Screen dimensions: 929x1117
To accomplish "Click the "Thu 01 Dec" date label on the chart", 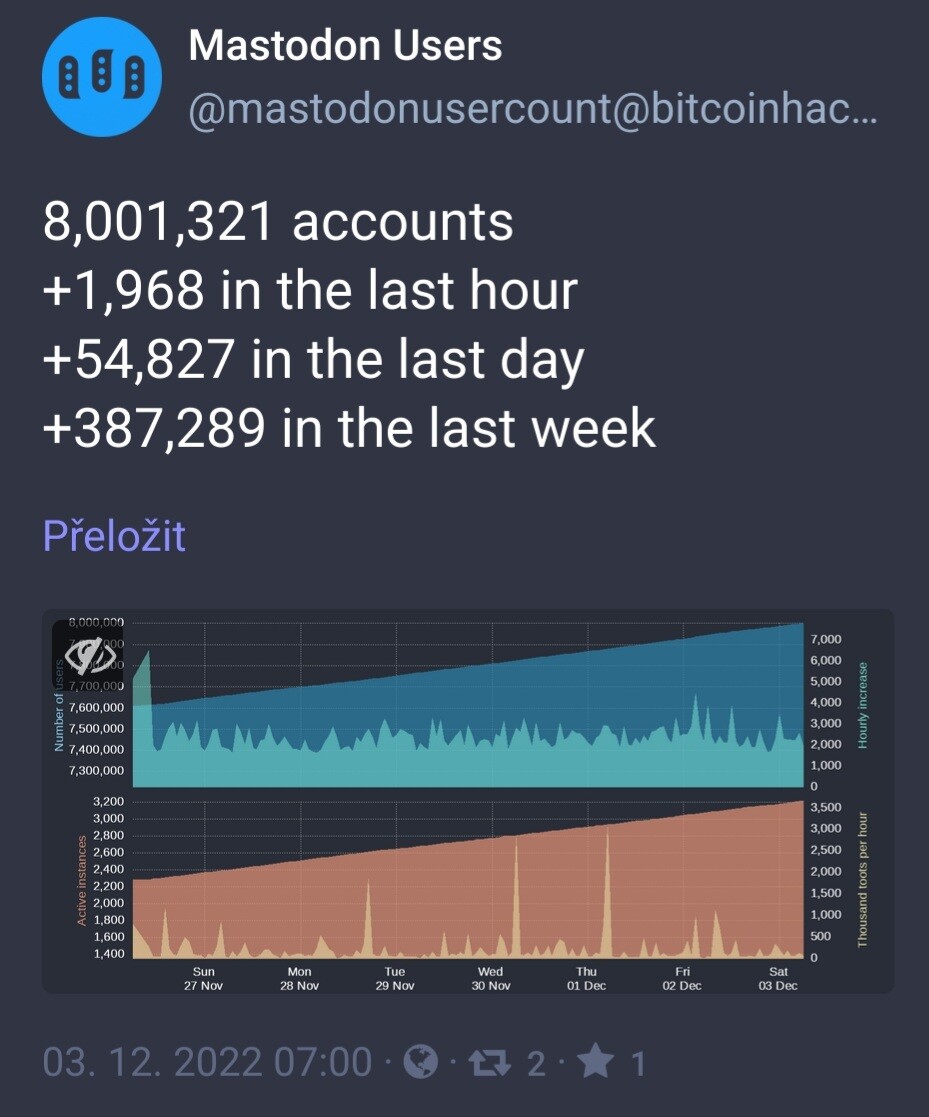I will 586,978.
